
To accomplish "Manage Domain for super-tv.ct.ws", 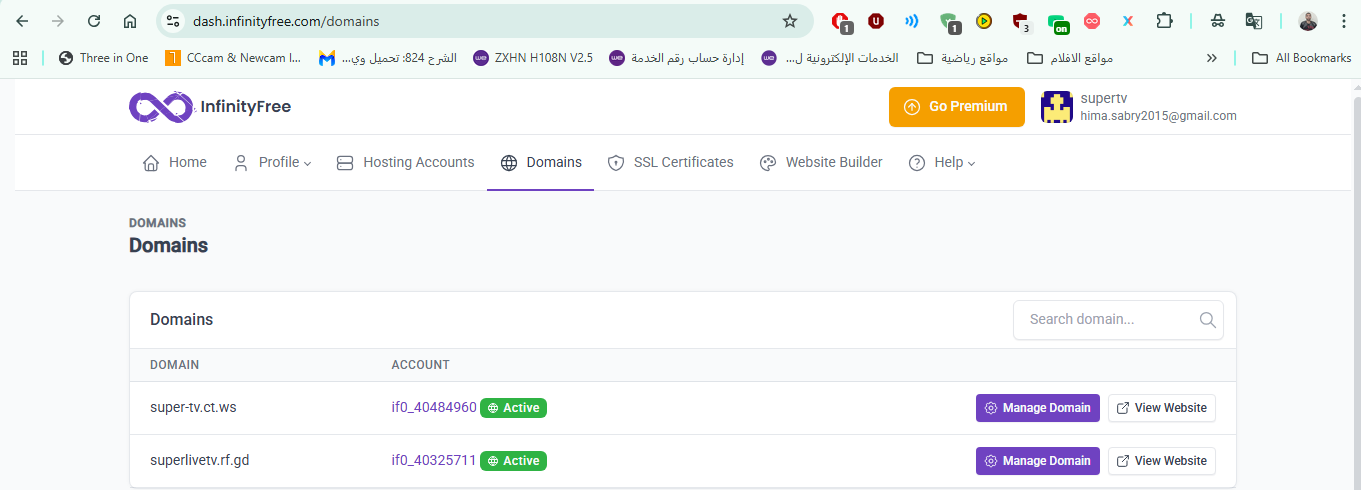I will 1037,408.
